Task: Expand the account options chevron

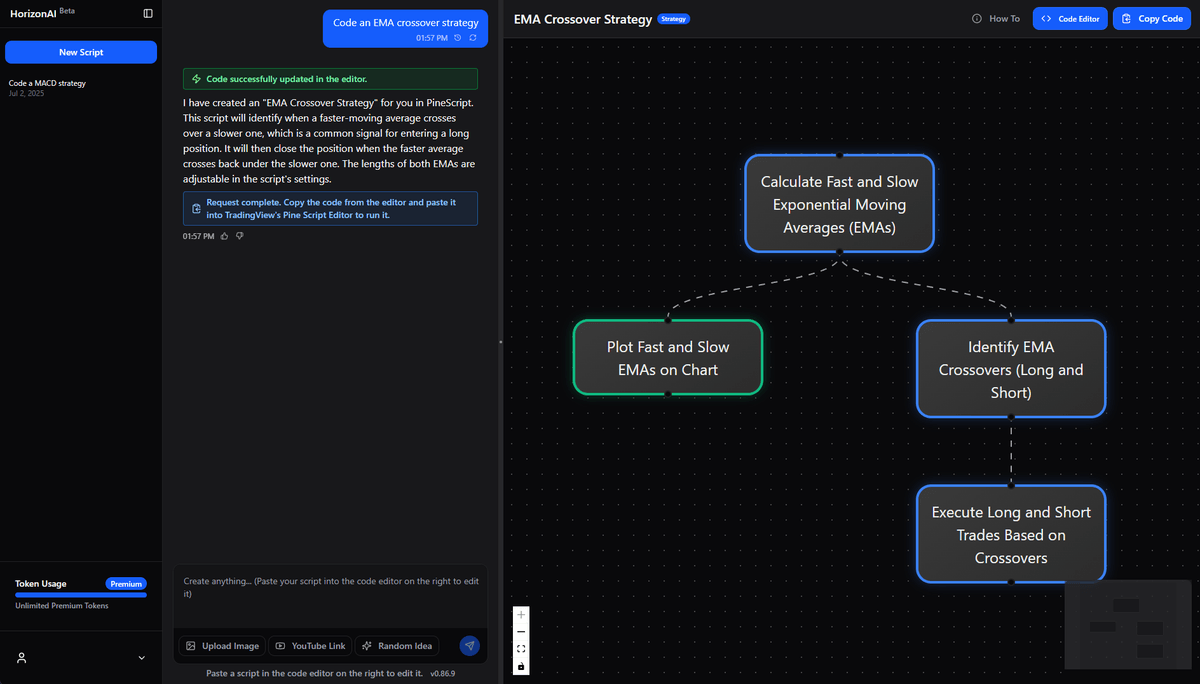Action: pos(141,658)
